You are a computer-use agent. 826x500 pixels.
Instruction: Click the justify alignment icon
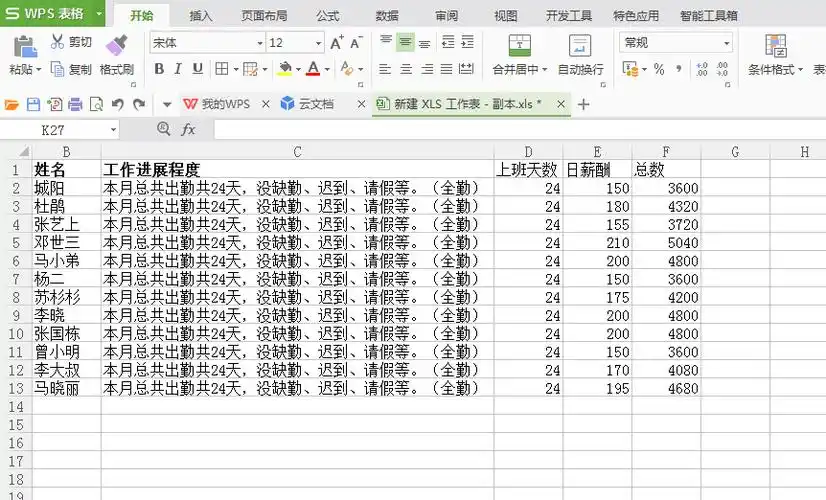tap(446, 69)
